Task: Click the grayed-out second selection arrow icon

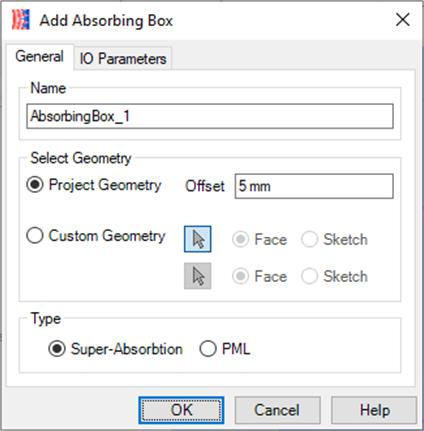Action: click(x=198, y=276)
